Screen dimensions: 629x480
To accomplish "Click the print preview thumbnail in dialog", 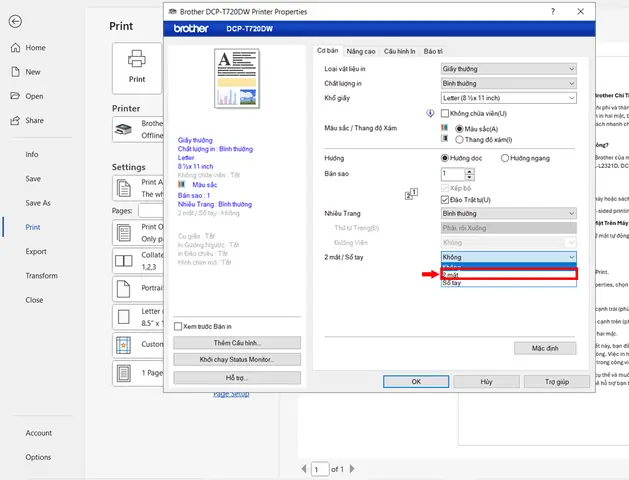I will pos(237,79).
